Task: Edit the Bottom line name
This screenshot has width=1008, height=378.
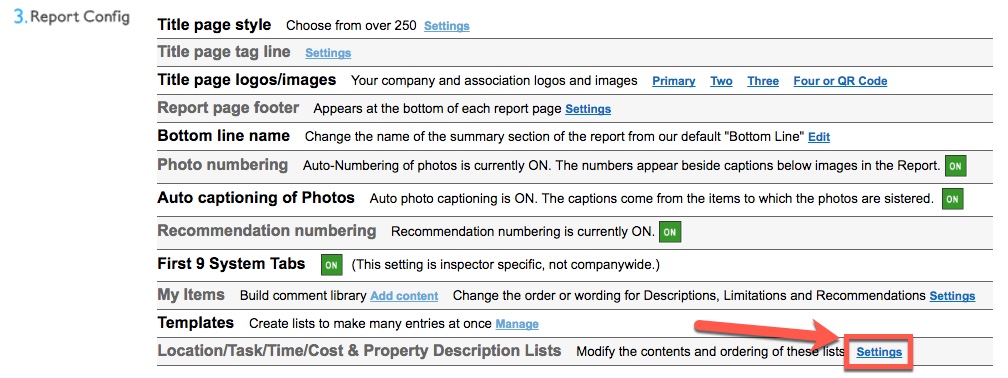Action: pos(819,137)
